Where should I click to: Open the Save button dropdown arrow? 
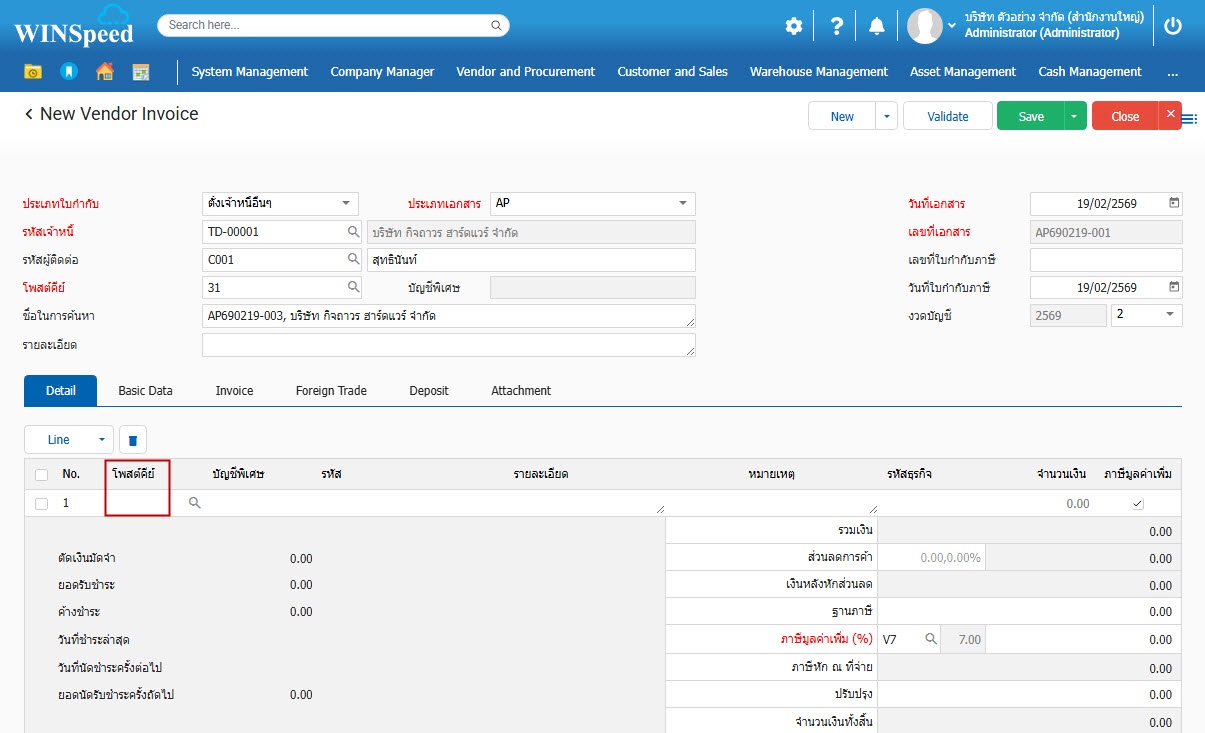(x=1075, y=117)
